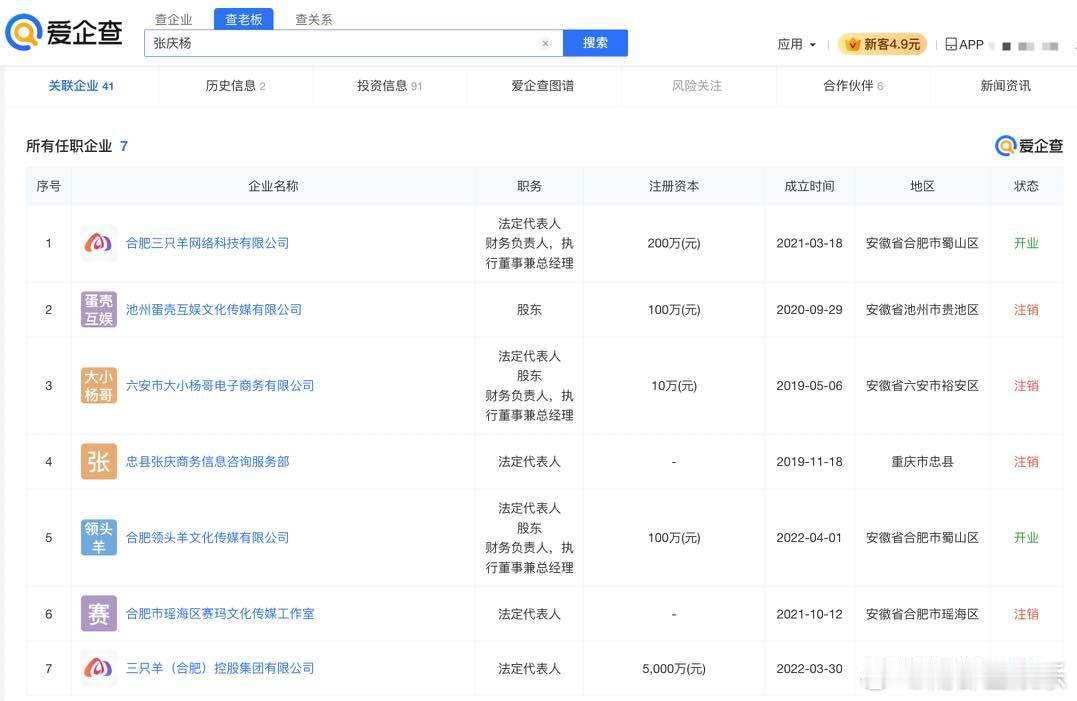Click the 成立时间 column header
The height and width of the screenshot is (701, 1077).
[x=809, y=186]
